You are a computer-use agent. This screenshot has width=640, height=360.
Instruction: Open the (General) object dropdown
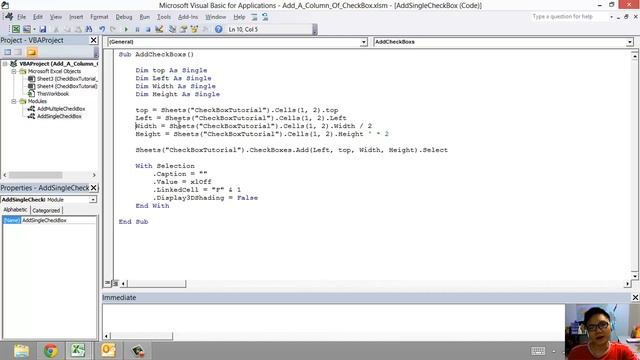363,42
